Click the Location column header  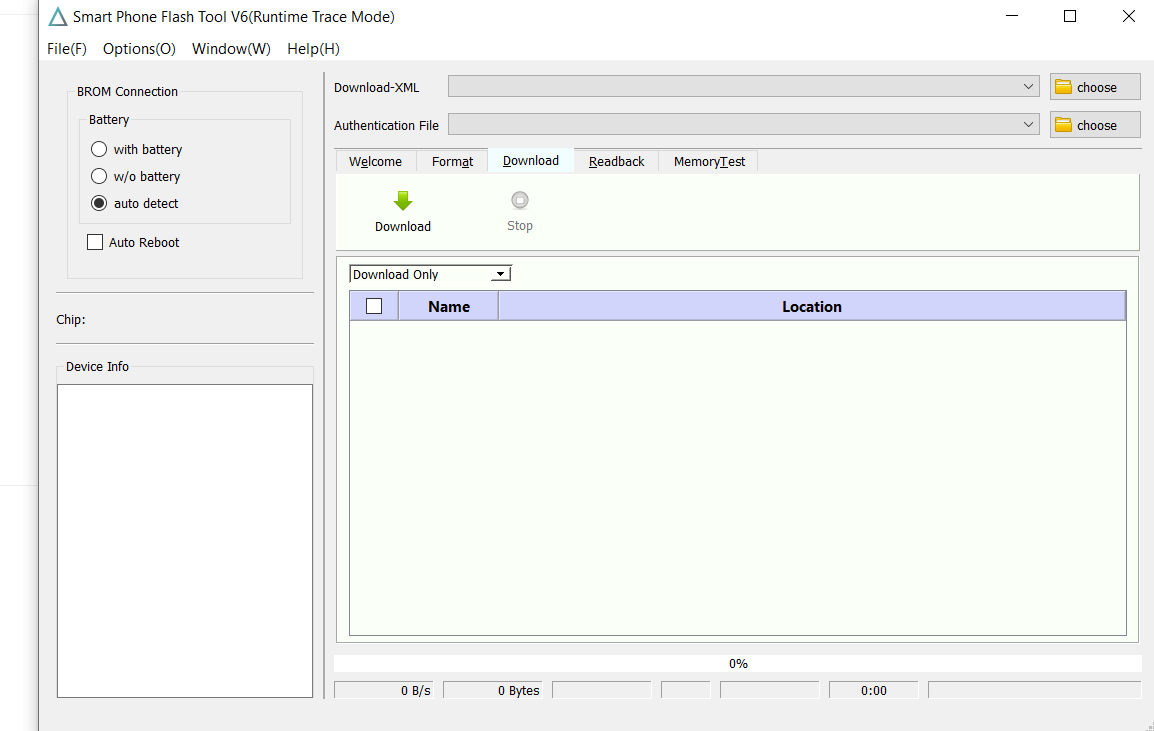coord(812,306)
